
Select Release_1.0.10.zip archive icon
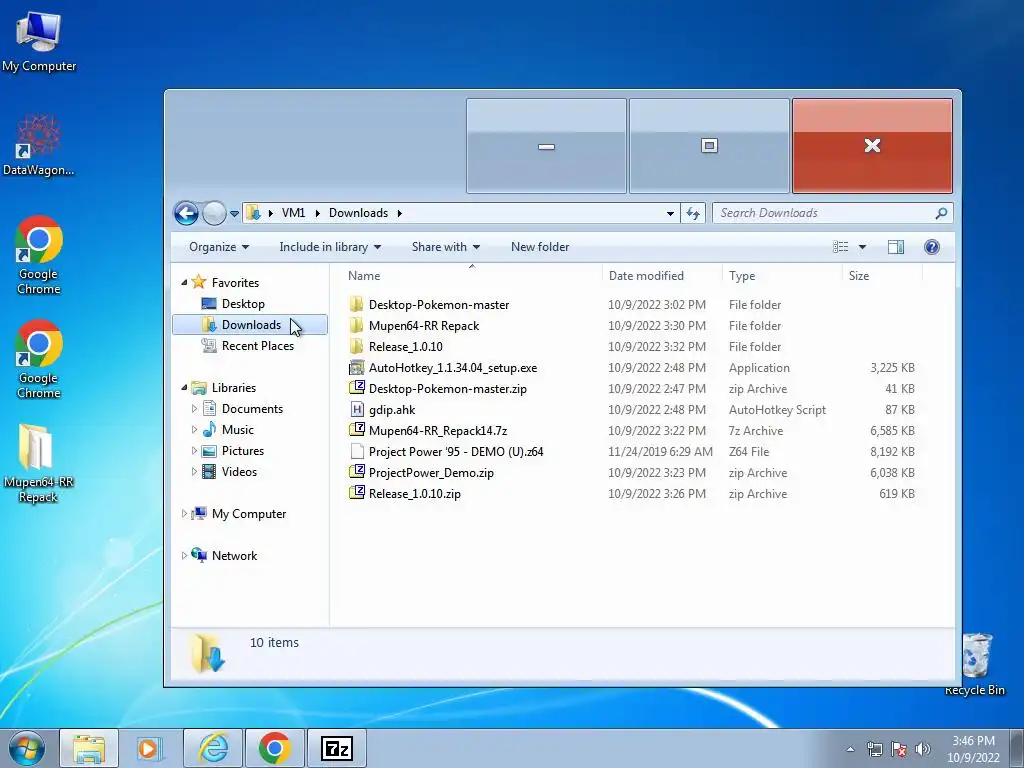click(357, 493)
